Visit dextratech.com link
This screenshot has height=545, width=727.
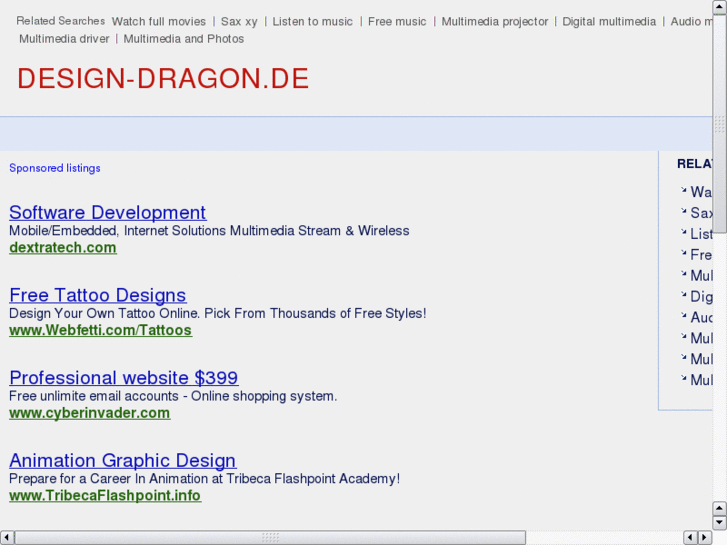[63, 248]
